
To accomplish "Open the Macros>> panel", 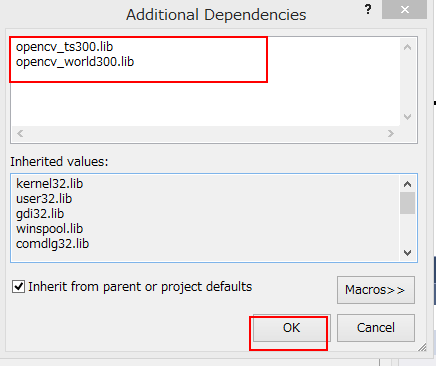I will [x=376, y=290].
